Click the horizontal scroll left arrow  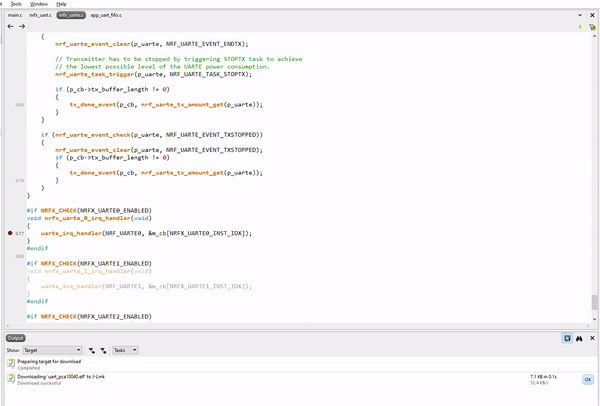pyautogui.click(x=8, y=326)
